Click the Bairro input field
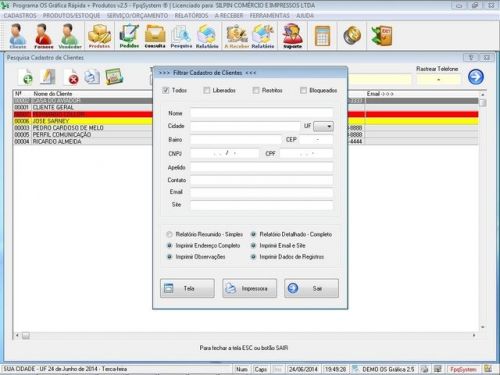The height and width of the screenshot is (375, 500). click(236, 140)
